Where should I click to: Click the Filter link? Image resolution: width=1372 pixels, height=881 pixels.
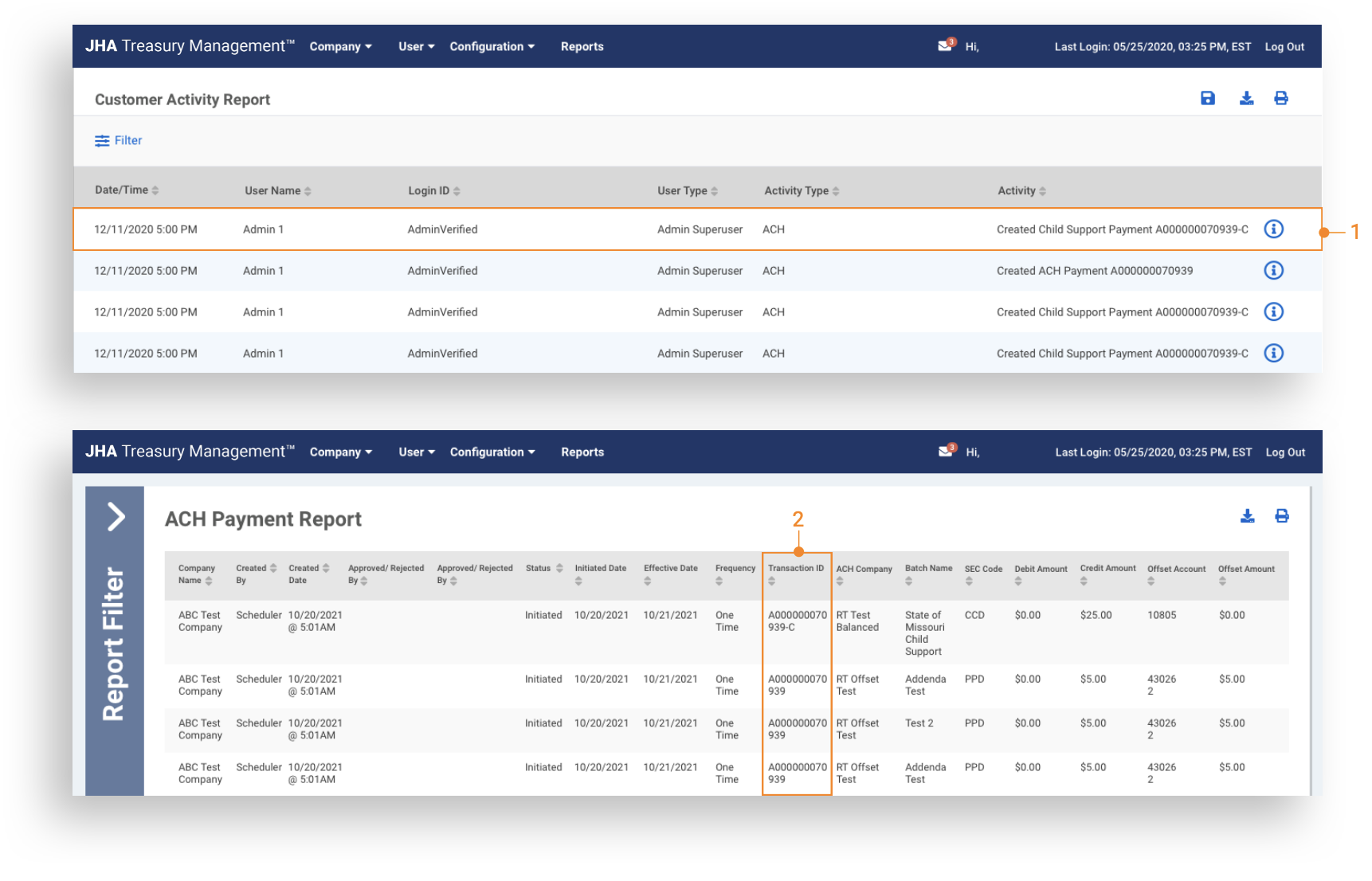[119, 141]
